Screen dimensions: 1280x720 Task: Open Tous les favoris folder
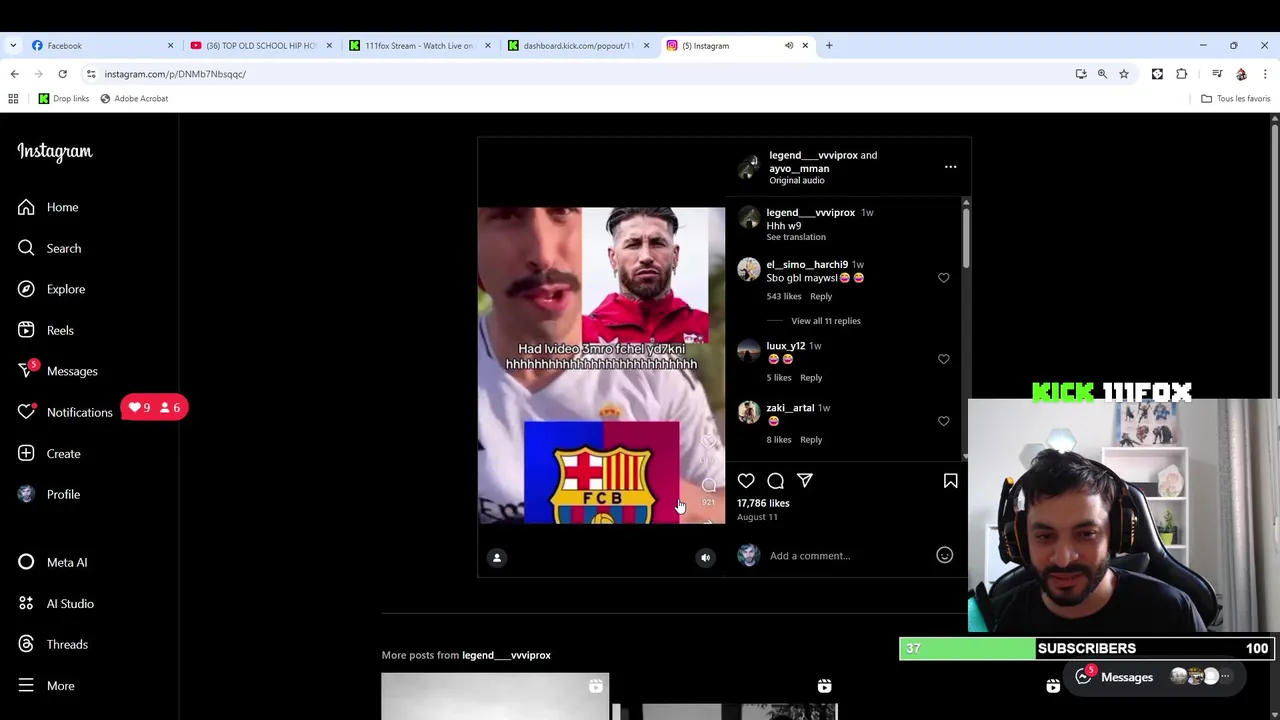(1236, 99)
